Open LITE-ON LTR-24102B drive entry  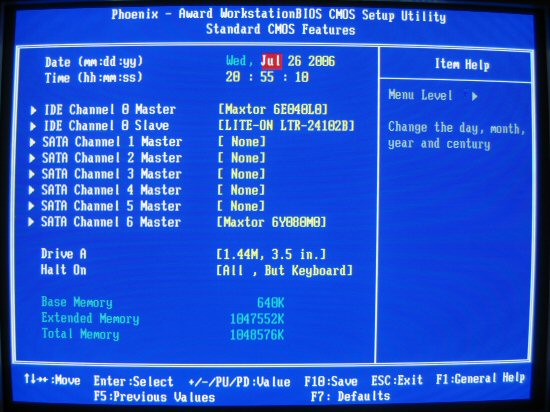click(x=286, y=126)
